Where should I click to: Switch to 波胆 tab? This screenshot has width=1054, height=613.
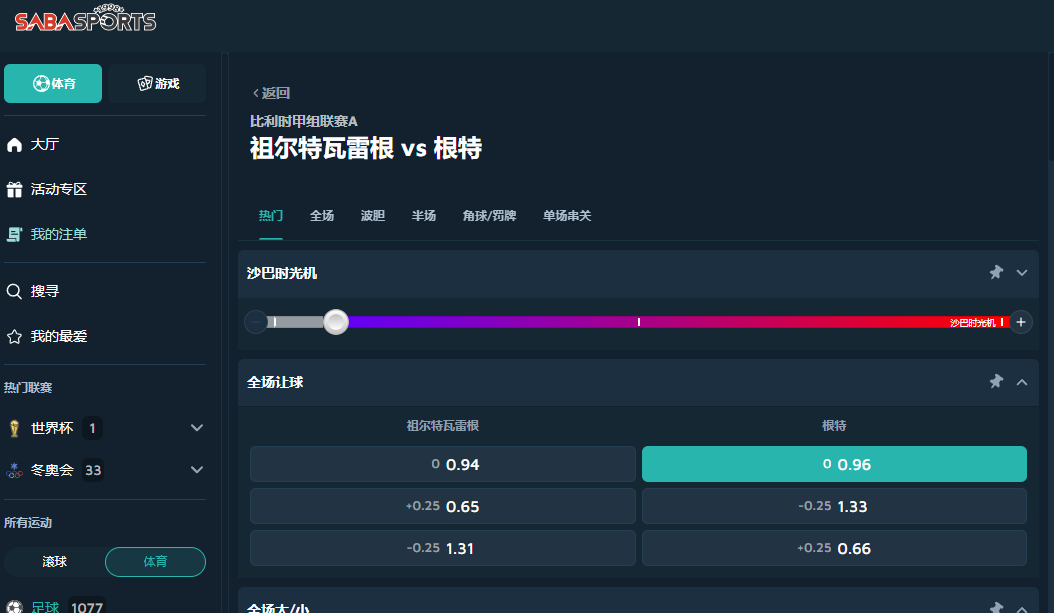pyautogui.click(x=372, y=215)
